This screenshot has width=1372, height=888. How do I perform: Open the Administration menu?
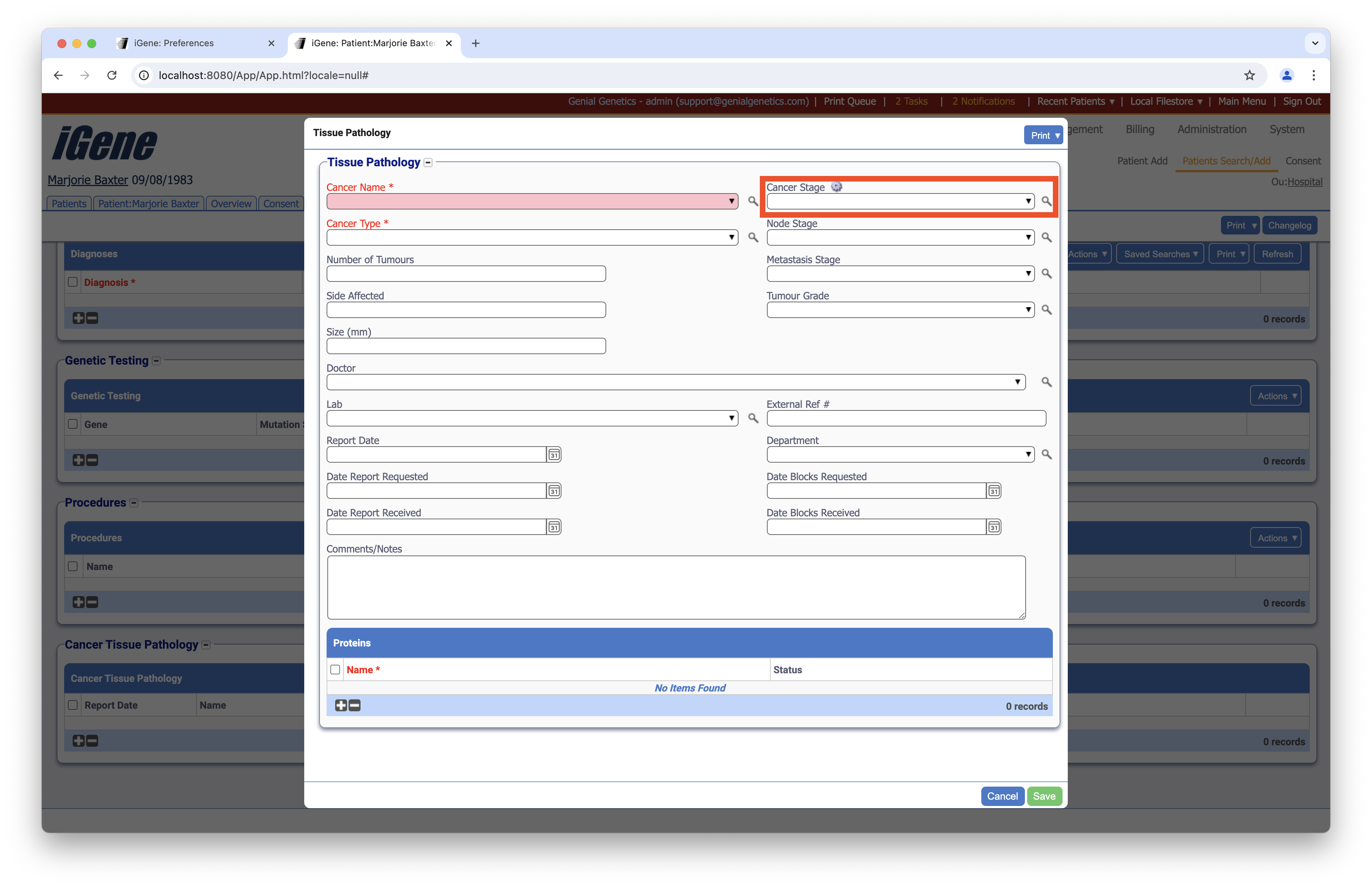click(x=1211, y=129)
